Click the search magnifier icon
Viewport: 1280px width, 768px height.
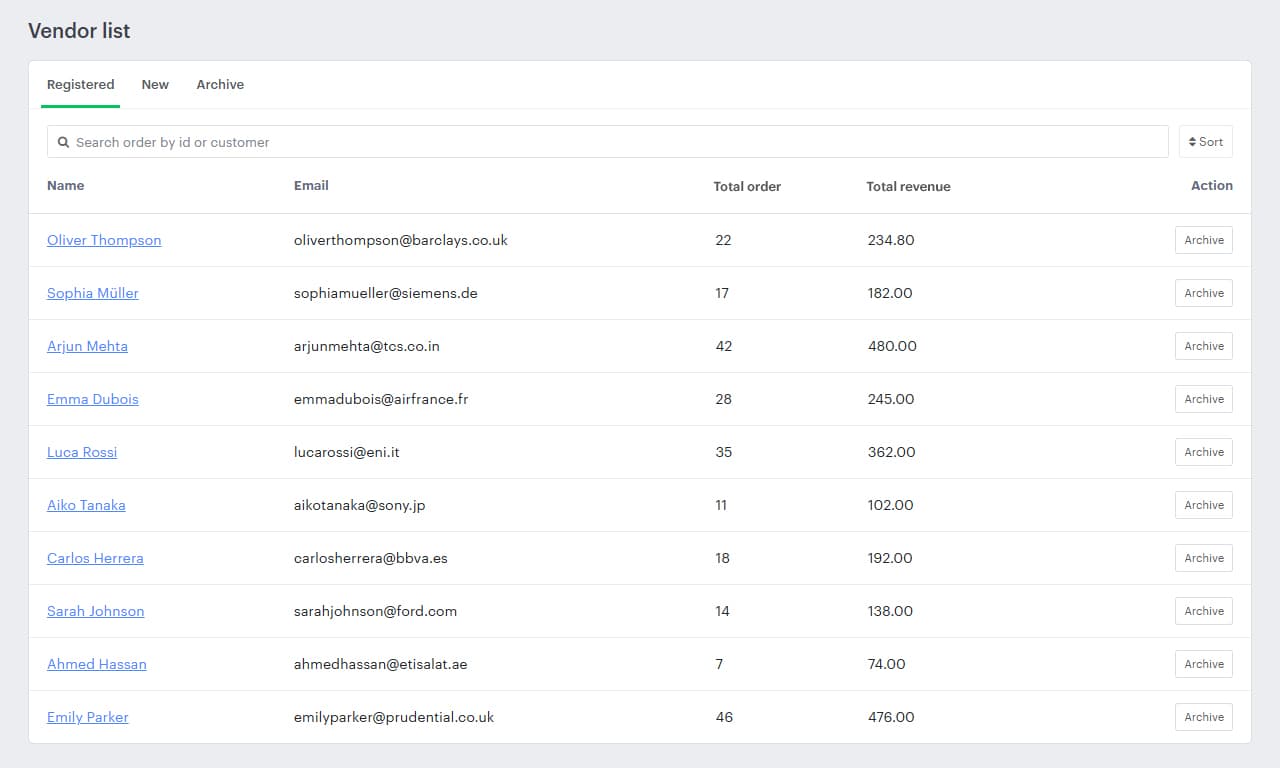pyautogui.click(x=63, y=142)
